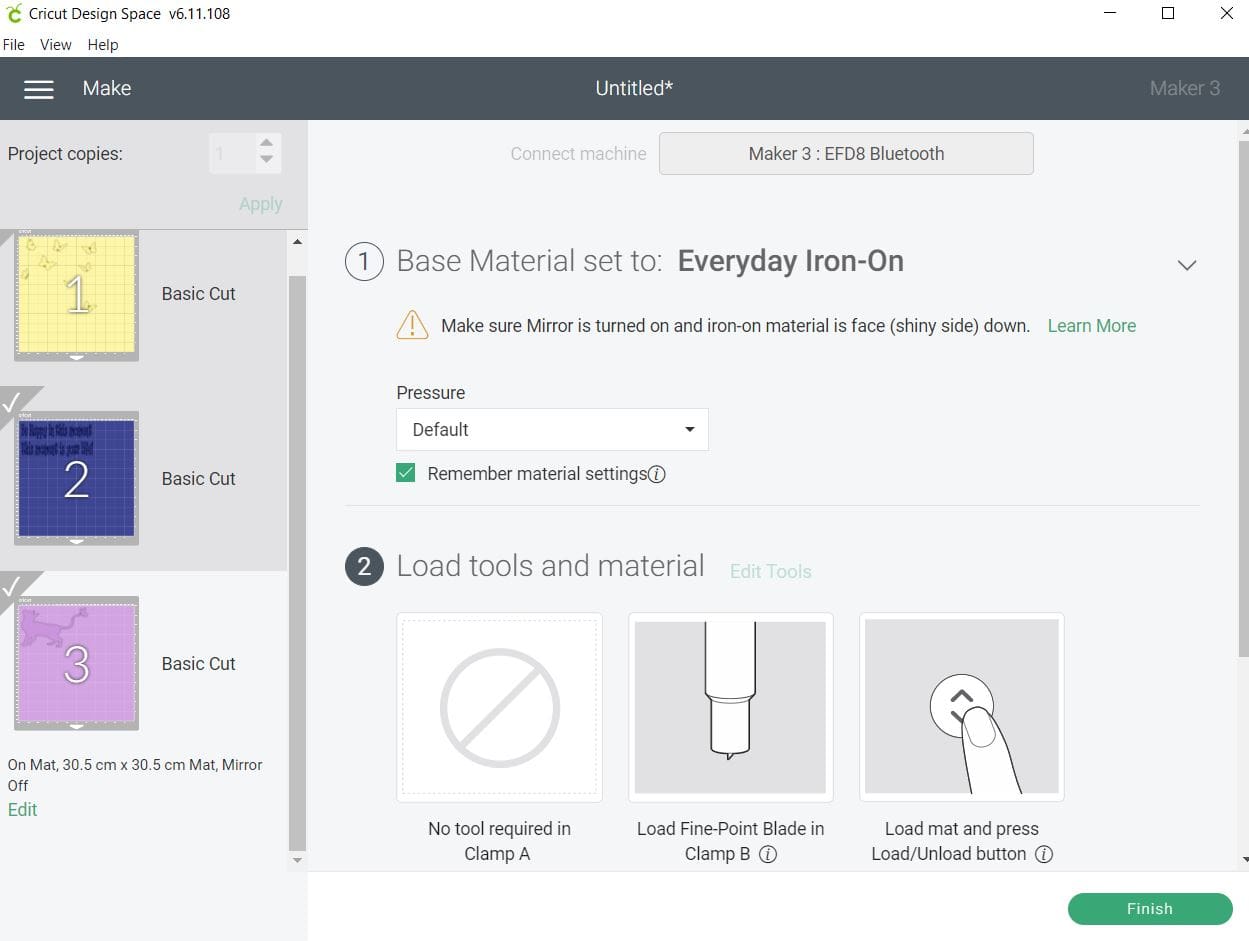Screen dimensions: 1249x941
Task: Click the Untitled* project title
Action: (634, 88)
